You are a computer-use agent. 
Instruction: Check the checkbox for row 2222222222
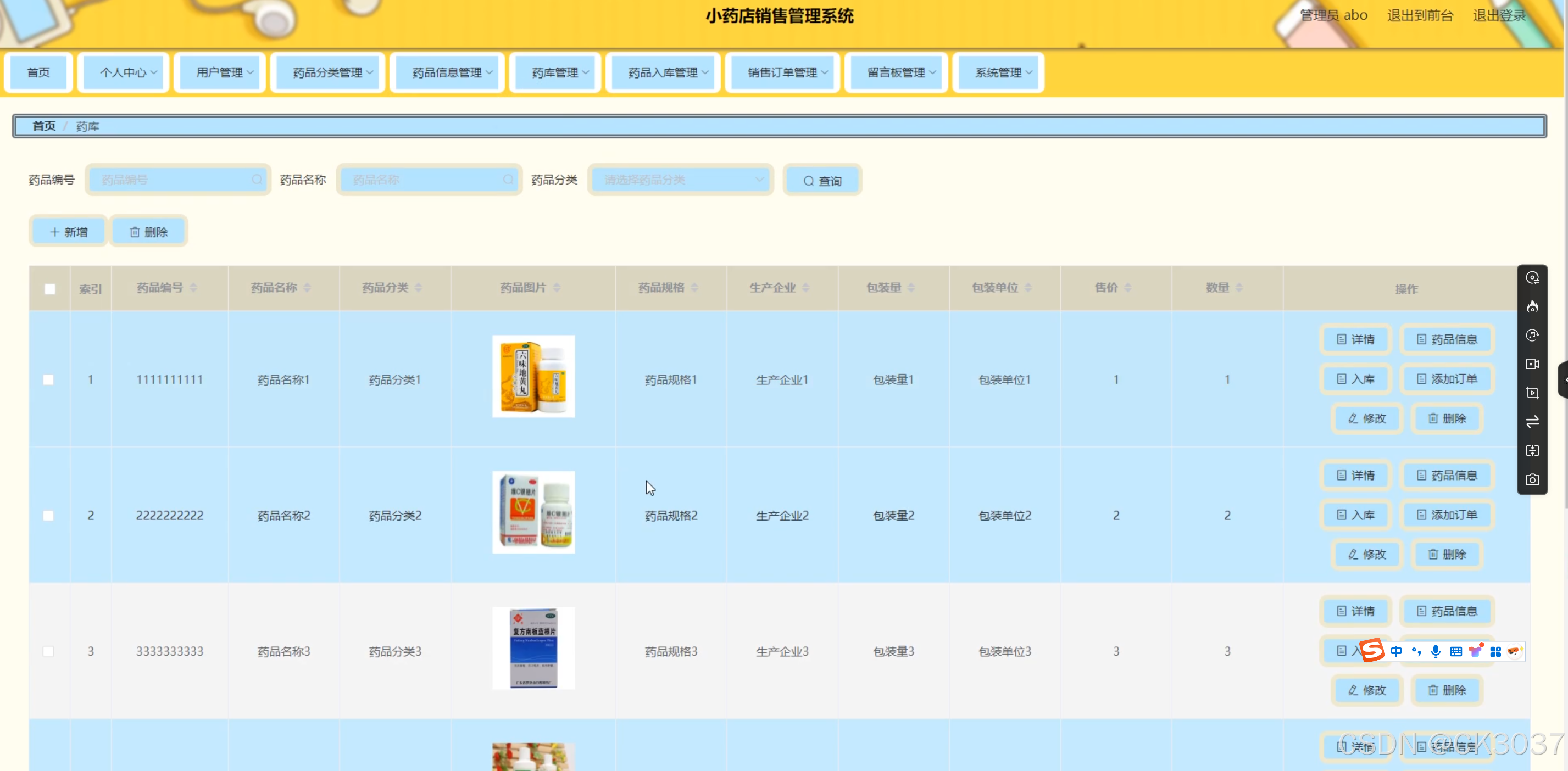pos(49,516)
